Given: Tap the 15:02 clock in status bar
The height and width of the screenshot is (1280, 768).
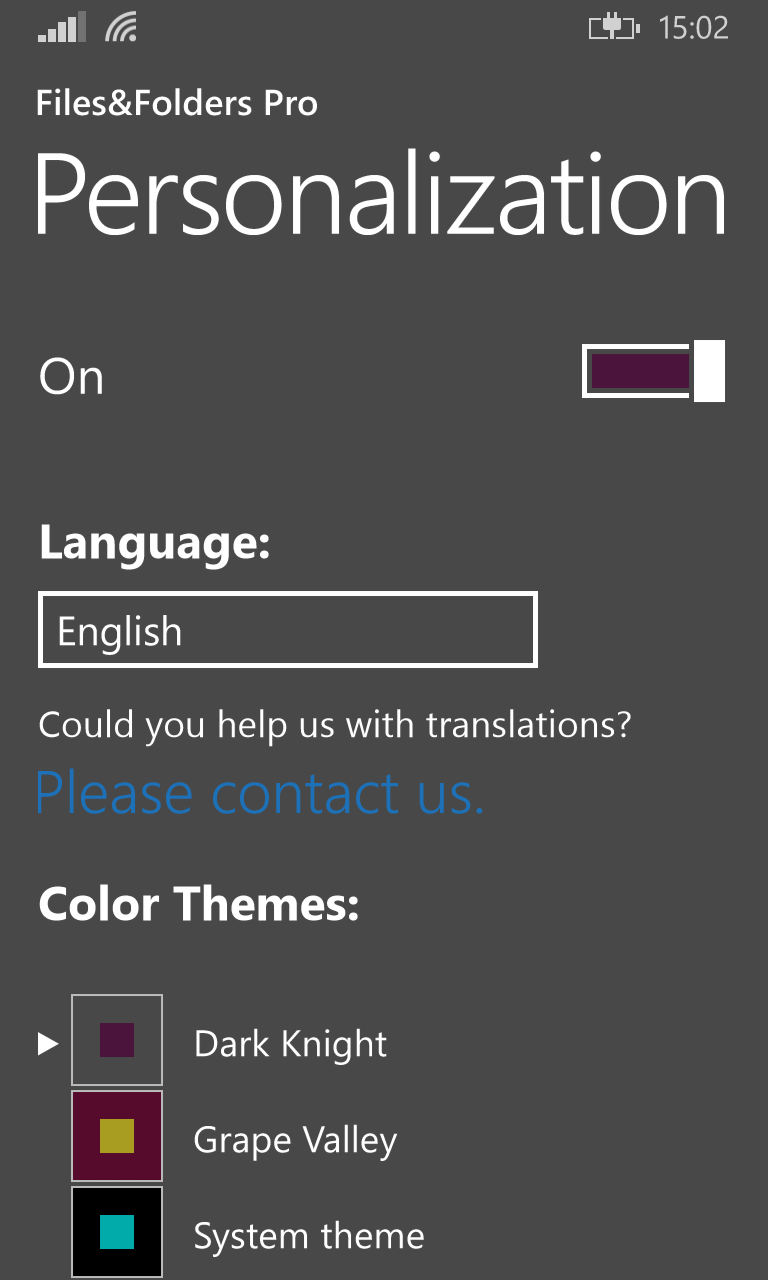Looking at the screenshot, I should click(x=693, y=28).
